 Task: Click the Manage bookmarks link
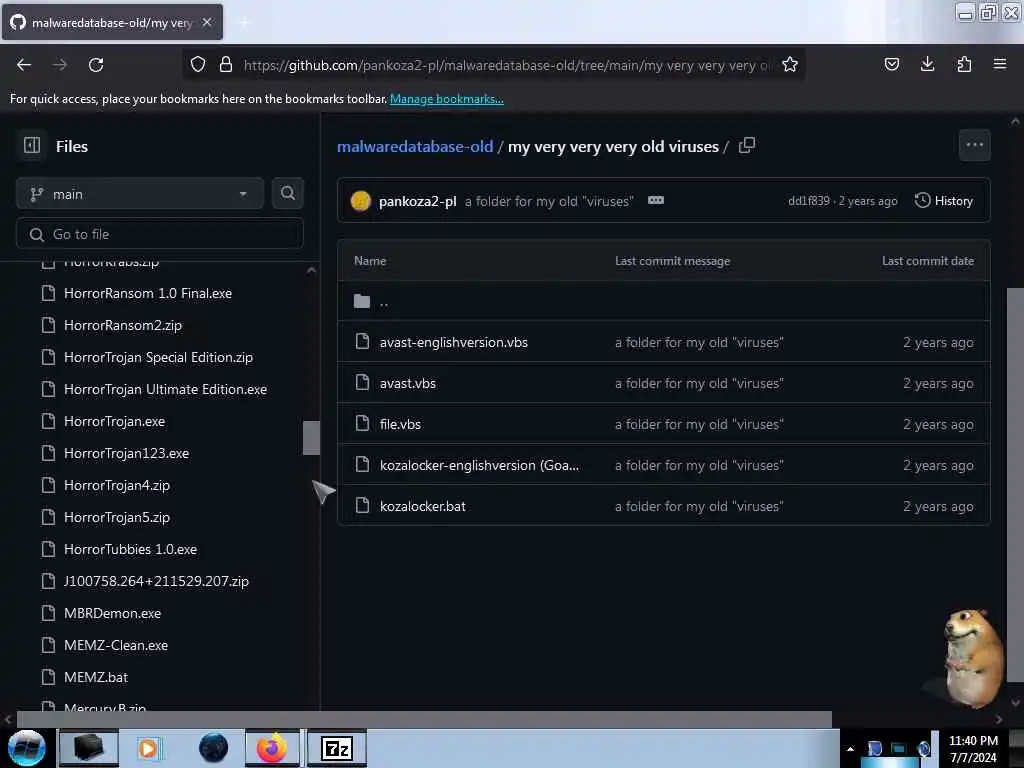click(x=447, y=99)
